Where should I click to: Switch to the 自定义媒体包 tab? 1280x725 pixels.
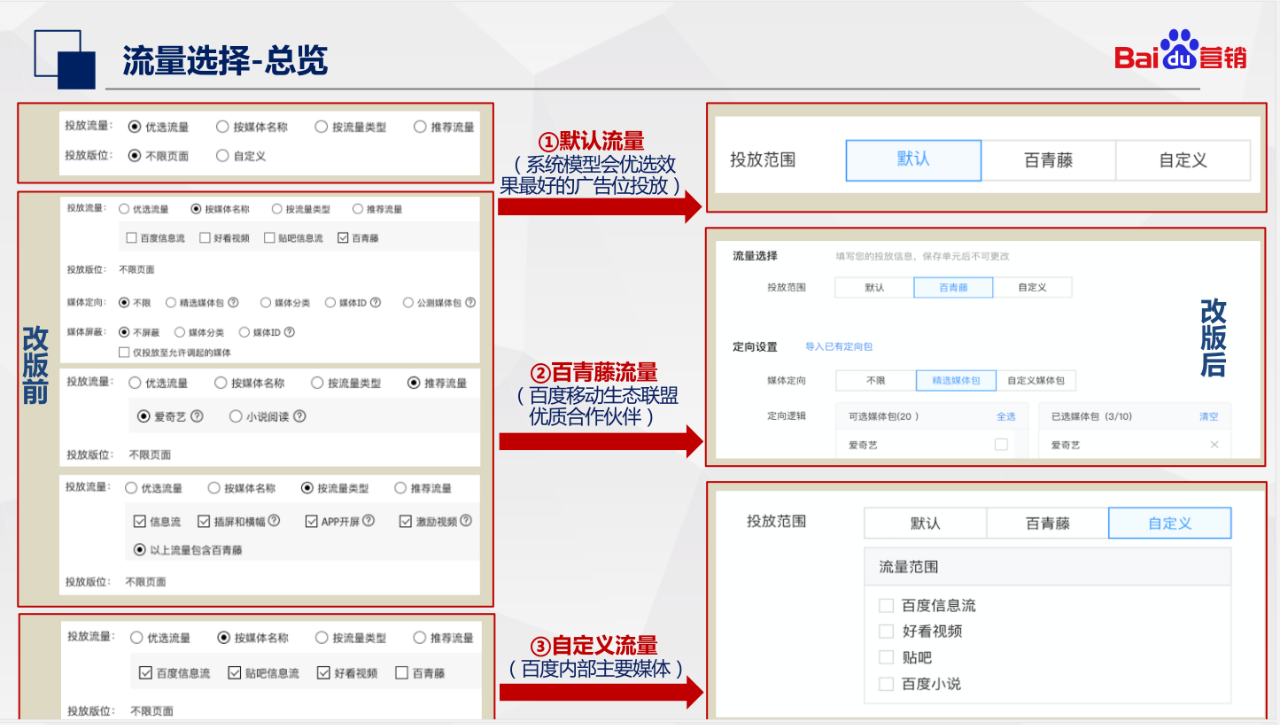[x=1036, y=381]
